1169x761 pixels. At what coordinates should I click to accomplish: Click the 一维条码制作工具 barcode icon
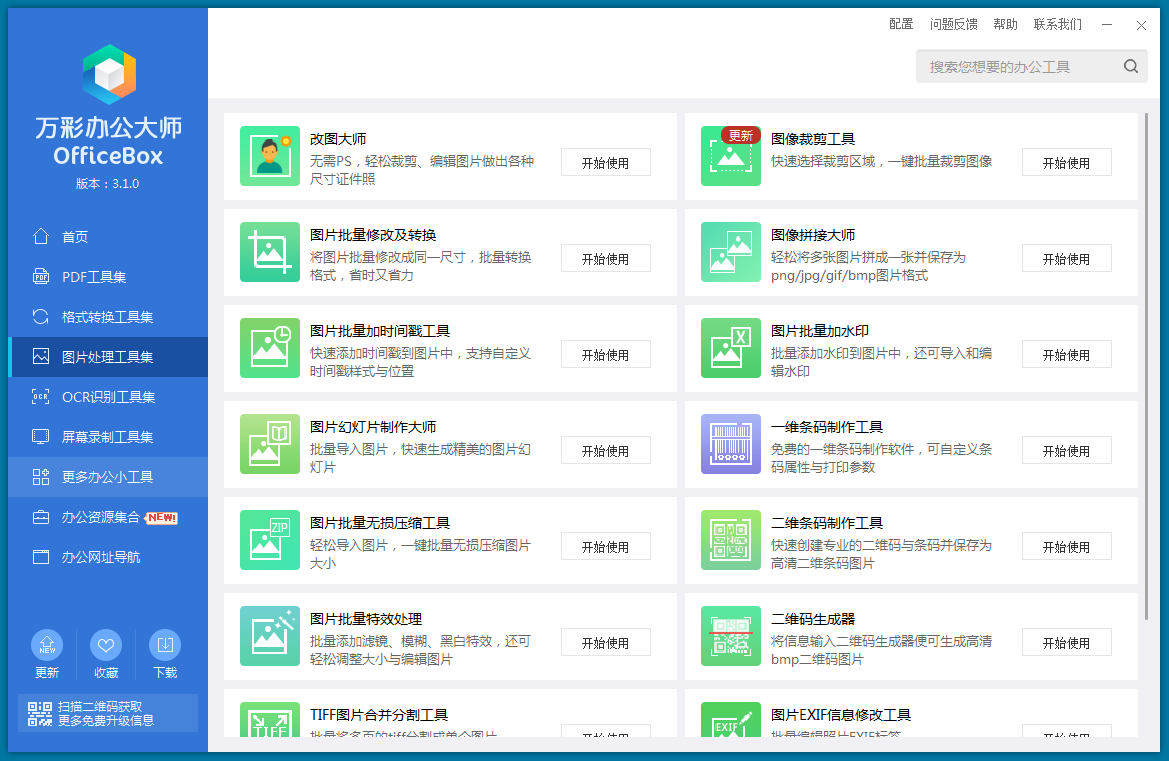coord(731,444)
